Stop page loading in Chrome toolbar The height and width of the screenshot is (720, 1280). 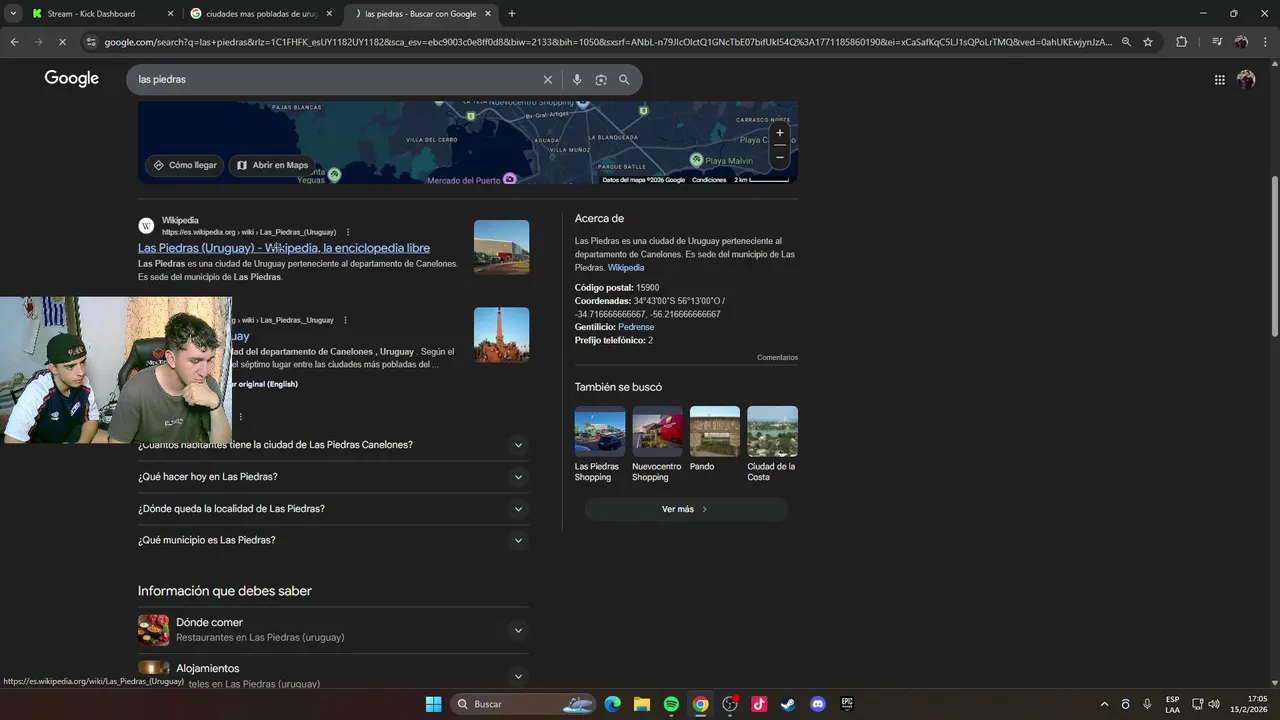[62, 42]
